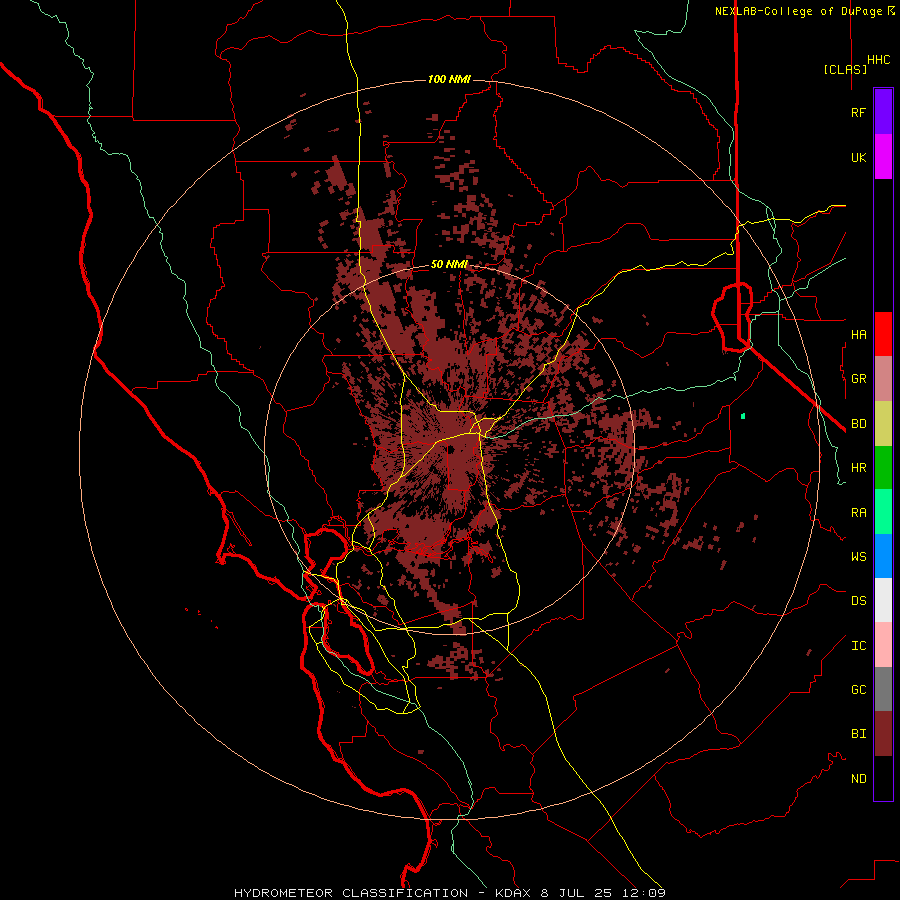This screenshot has width=900, height=900.
Task: Click the KDAX station identifier
Action: [x=514, y=893]
